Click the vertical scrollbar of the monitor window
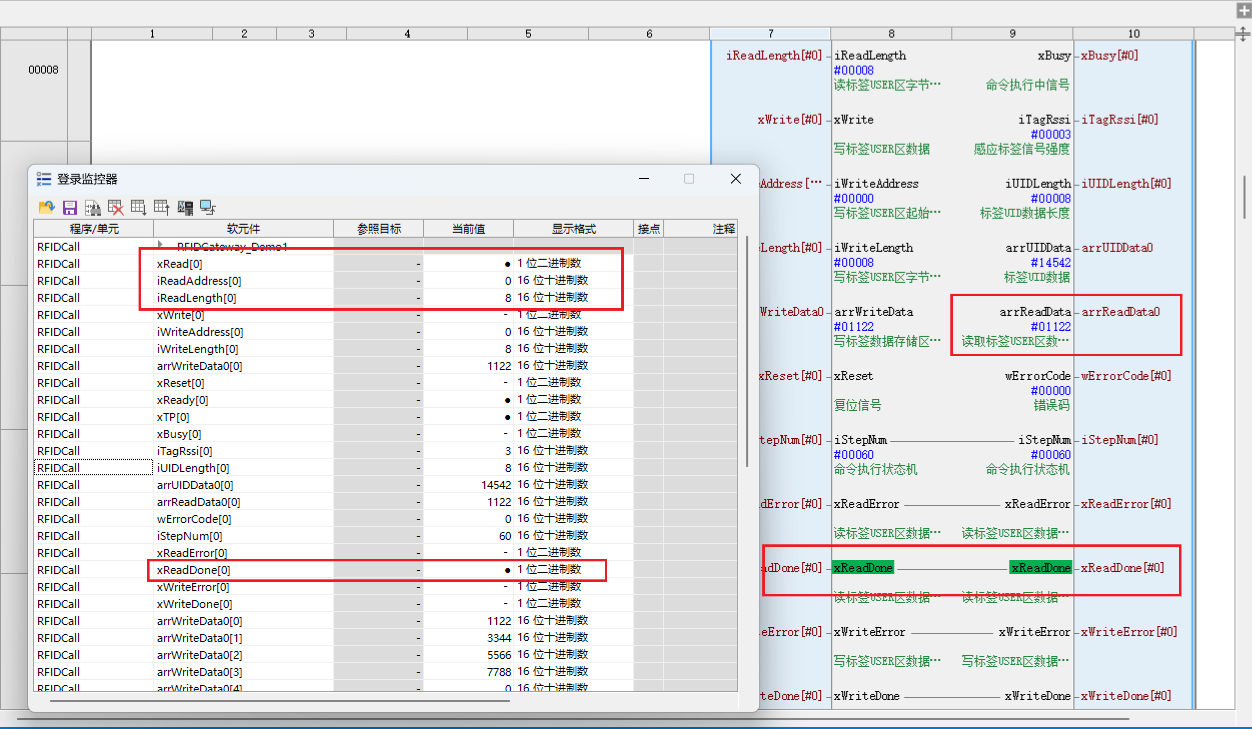1252x729 pixels. pos(746,351)
